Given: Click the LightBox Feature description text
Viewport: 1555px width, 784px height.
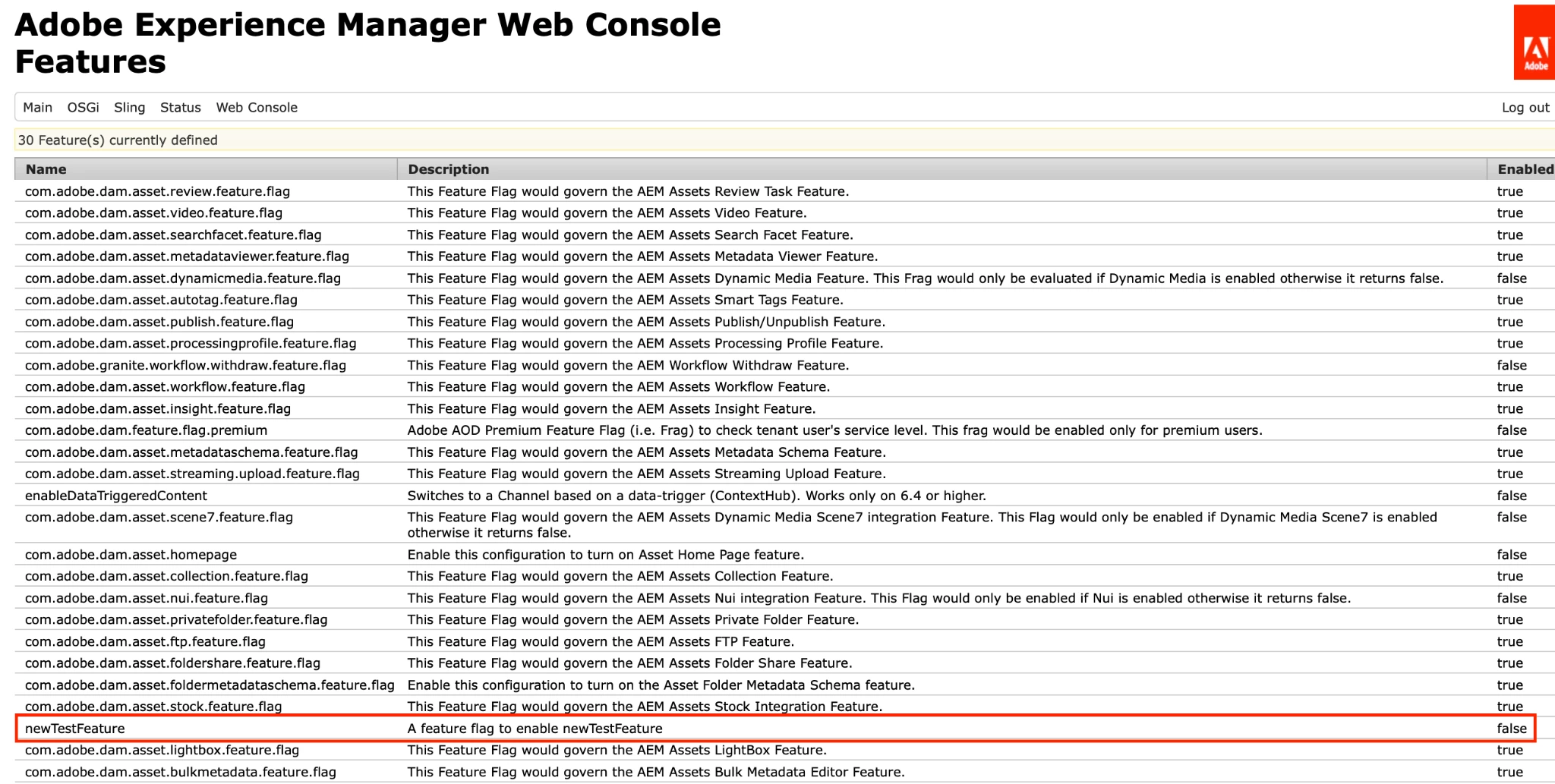Looking at the screenshot, I should (617, 751).
